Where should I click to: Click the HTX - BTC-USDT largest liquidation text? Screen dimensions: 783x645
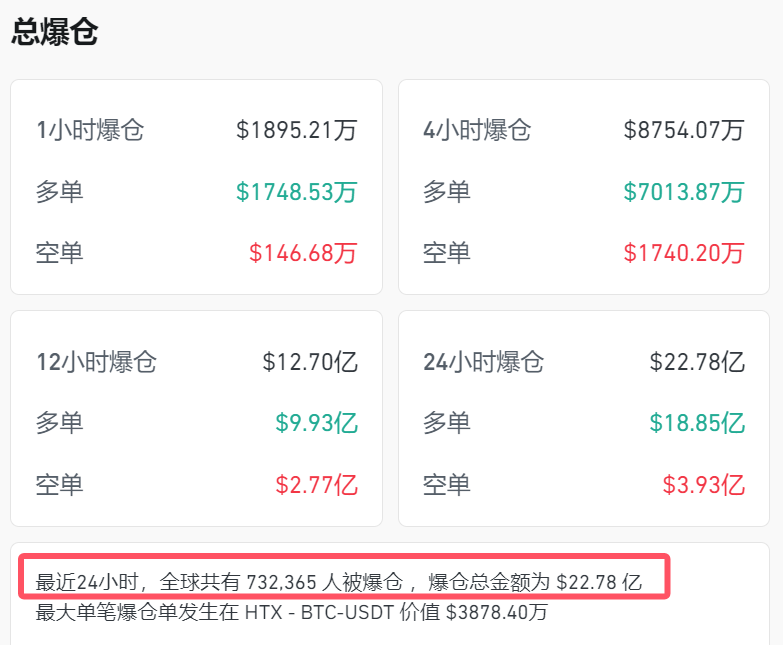click(316, 612)
